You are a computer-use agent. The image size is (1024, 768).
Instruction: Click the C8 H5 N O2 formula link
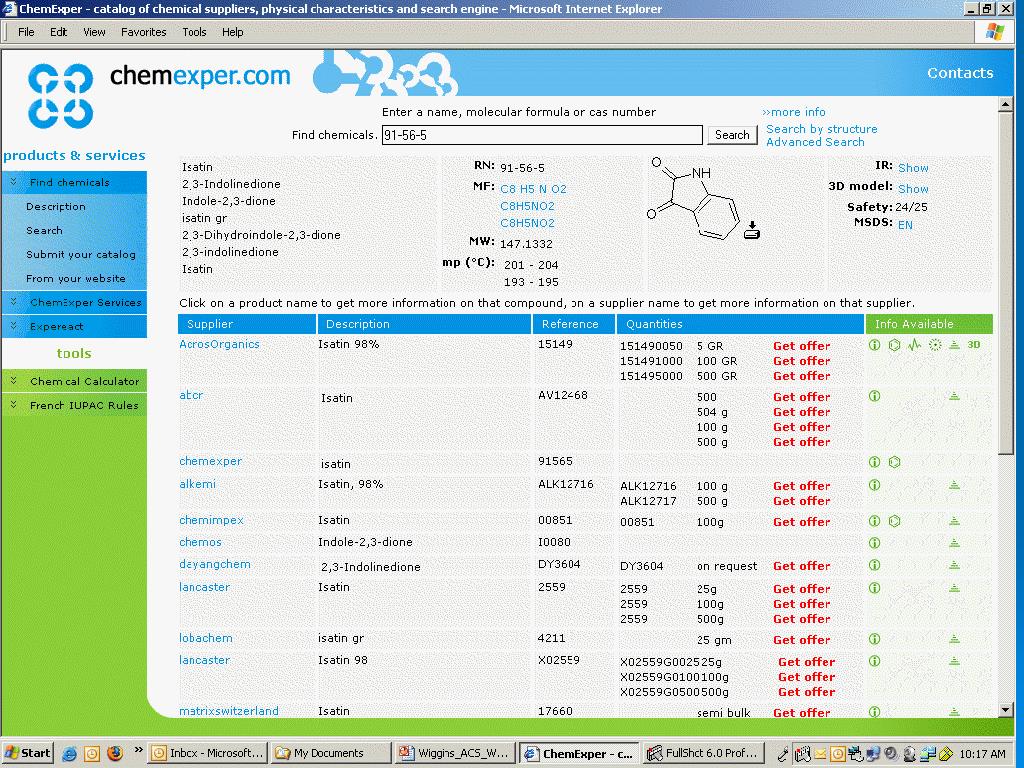[x=533, y=189]
